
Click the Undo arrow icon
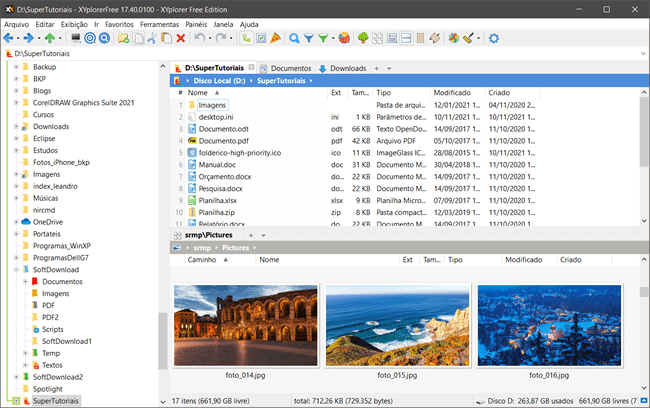(x=200, y=38)
